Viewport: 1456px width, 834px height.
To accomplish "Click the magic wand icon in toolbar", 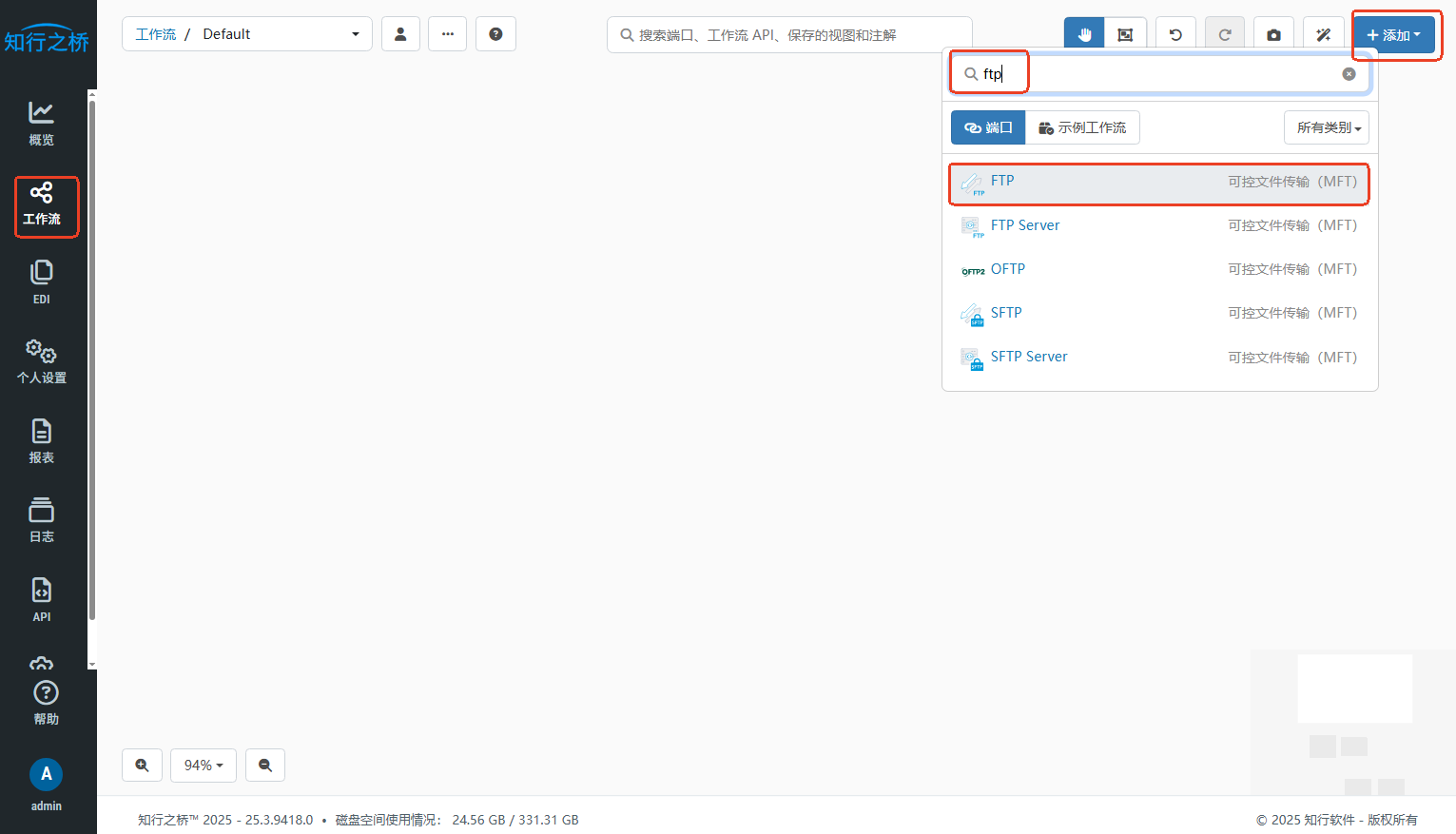I will [1323, 35].
